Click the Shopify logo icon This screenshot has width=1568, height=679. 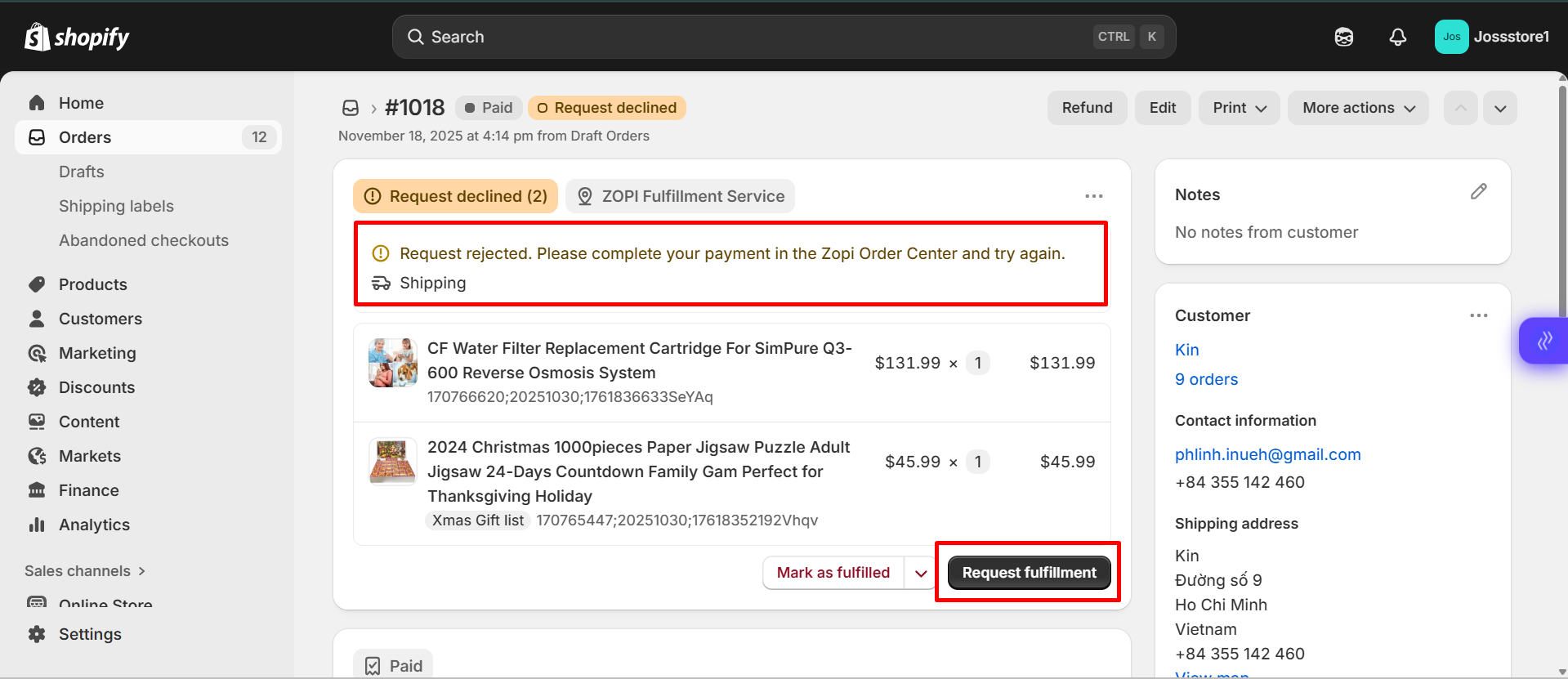(x=37, y=37)
